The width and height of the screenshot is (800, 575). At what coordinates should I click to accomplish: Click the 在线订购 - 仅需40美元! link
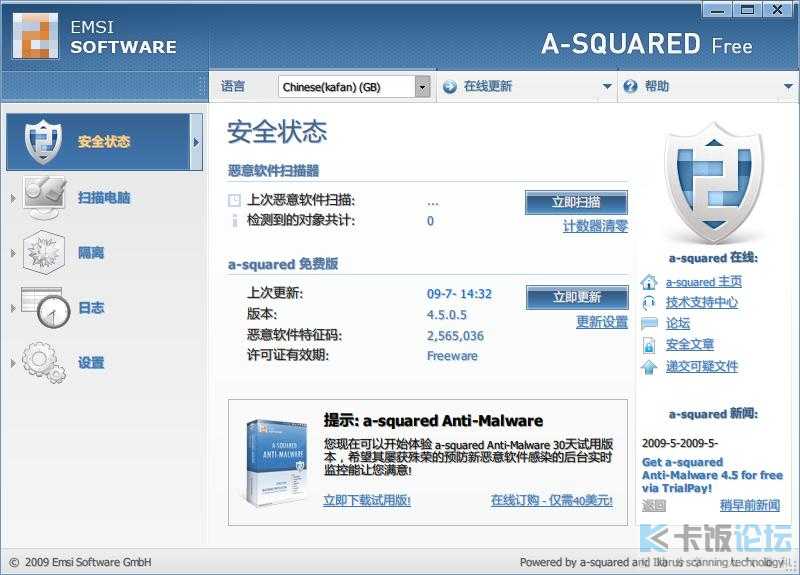pos(552,501)
